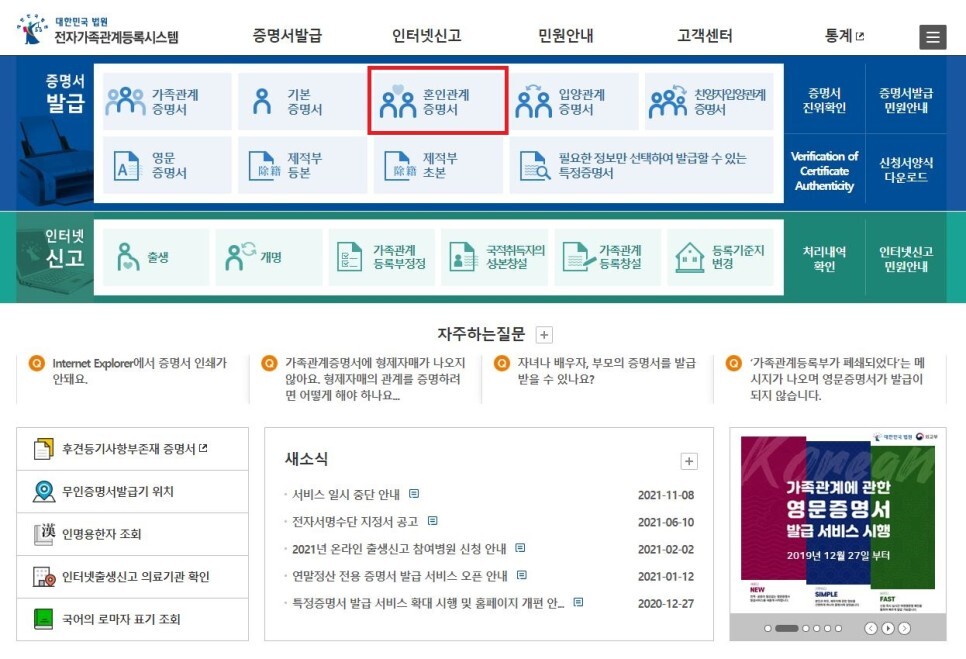Open the hamburger menu icon
The height and width of the screenshot is (659, 966).
pyautogui.click(x=933, y=37)
